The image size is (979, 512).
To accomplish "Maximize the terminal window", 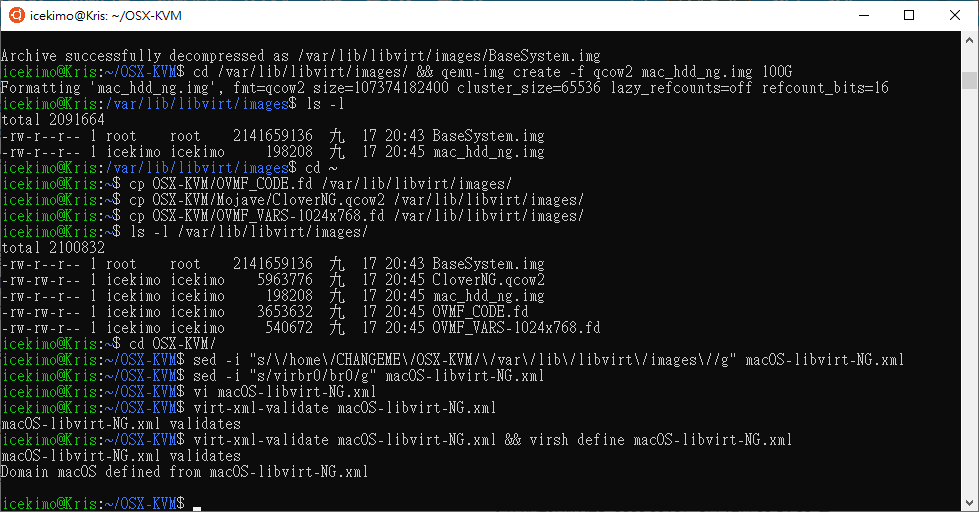I will click(x=909, y=15).
